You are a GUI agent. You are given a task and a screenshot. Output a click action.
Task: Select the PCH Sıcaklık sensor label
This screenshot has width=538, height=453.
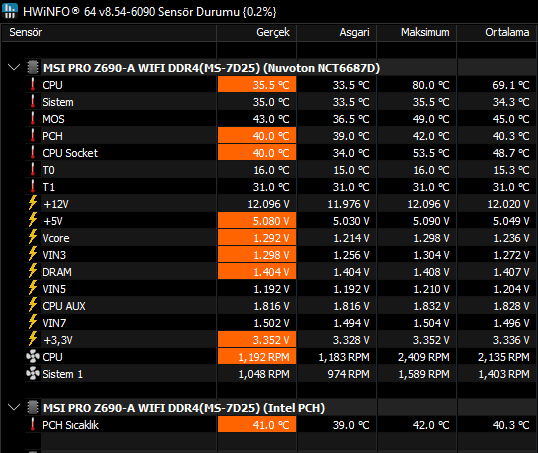click(x=70, y=425)
